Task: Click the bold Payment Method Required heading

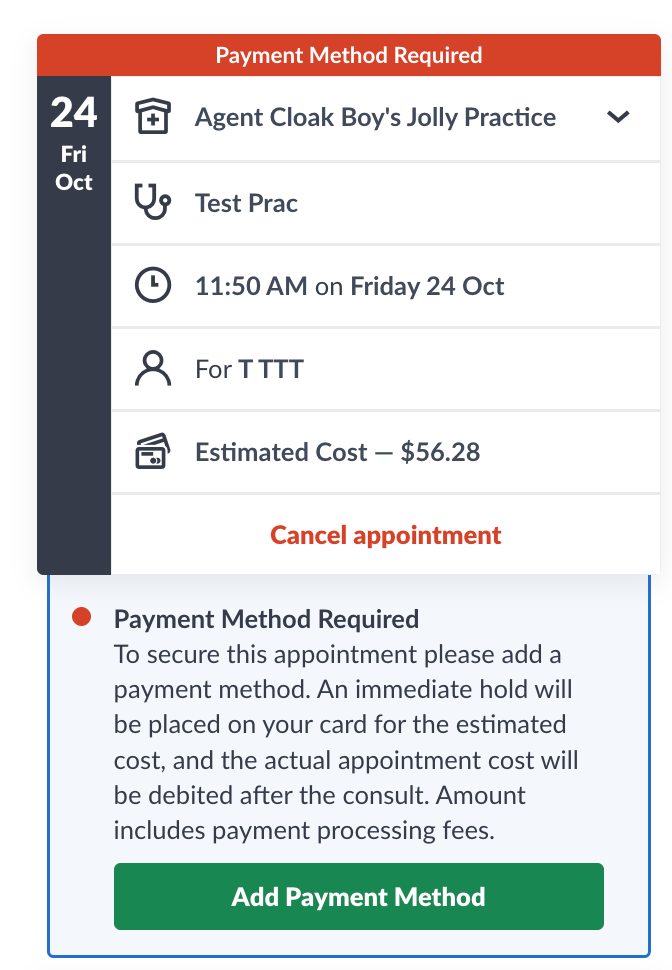Action: 266,618
